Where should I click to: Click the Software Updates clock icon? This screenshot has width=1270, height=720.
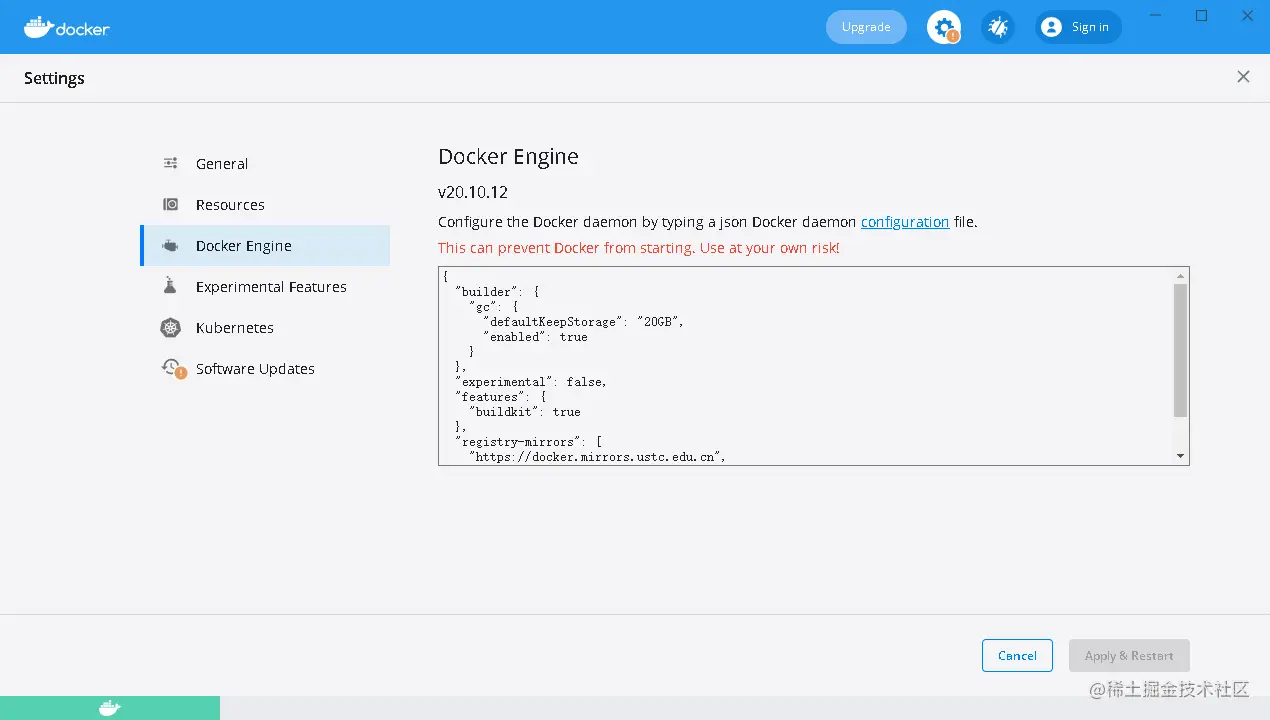point(173,368)
